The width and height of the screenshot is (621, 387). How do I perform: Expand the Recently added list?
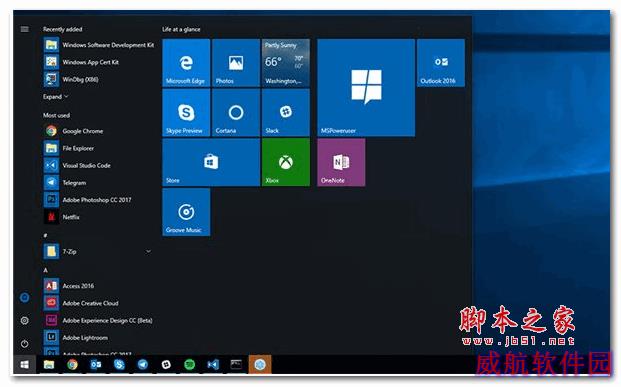point(56,97)
